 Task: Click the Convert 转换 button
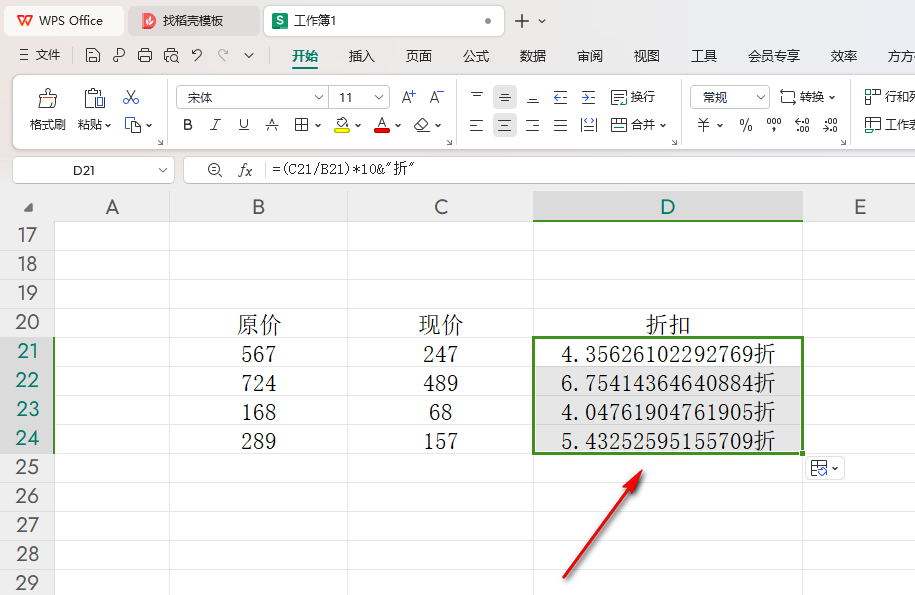tap(808, 97)
